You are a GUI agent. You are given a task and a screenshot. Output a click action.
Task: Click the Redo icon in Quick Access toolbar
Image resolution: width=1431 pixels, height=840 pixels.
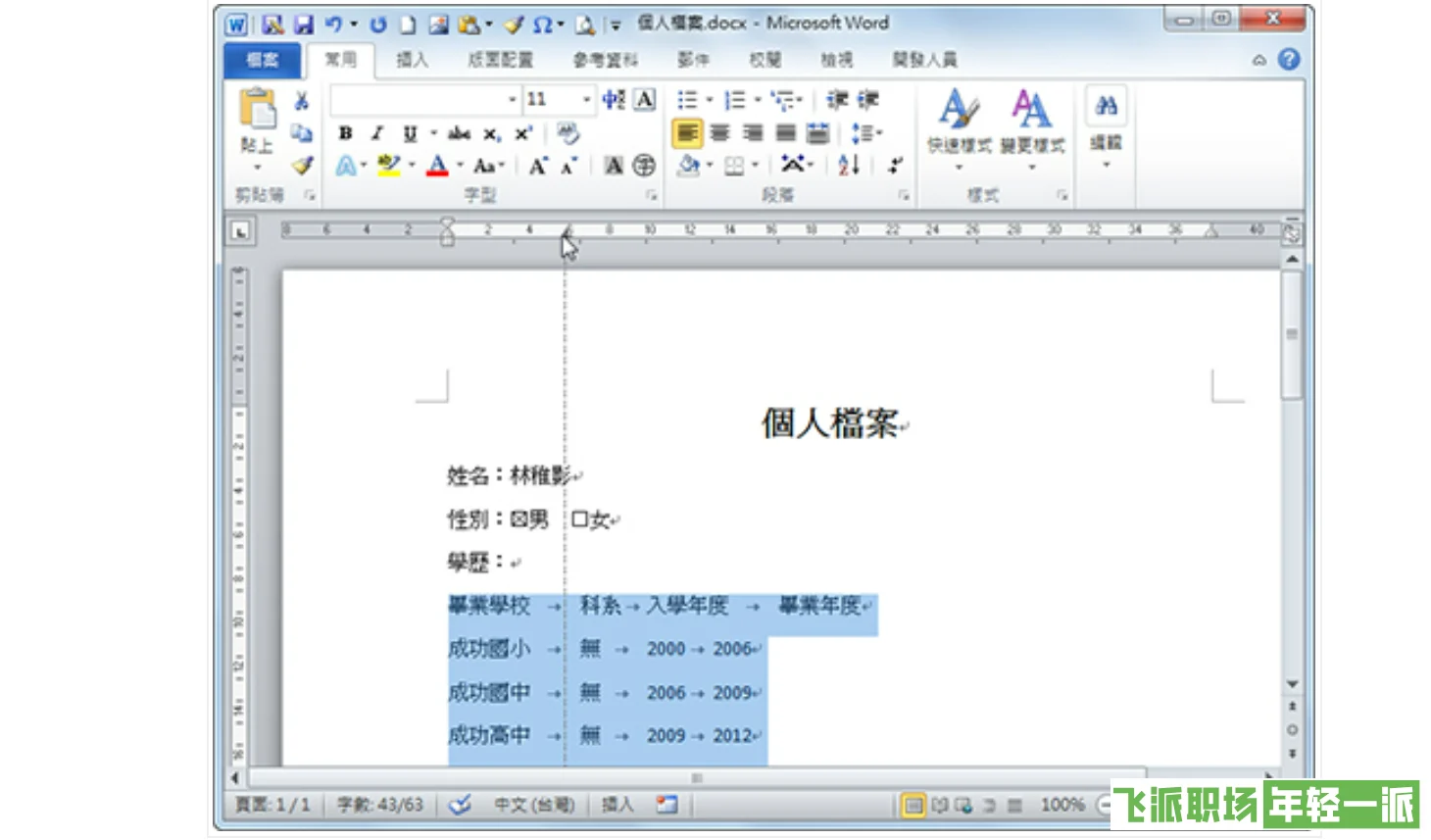[x=378, y=25]
